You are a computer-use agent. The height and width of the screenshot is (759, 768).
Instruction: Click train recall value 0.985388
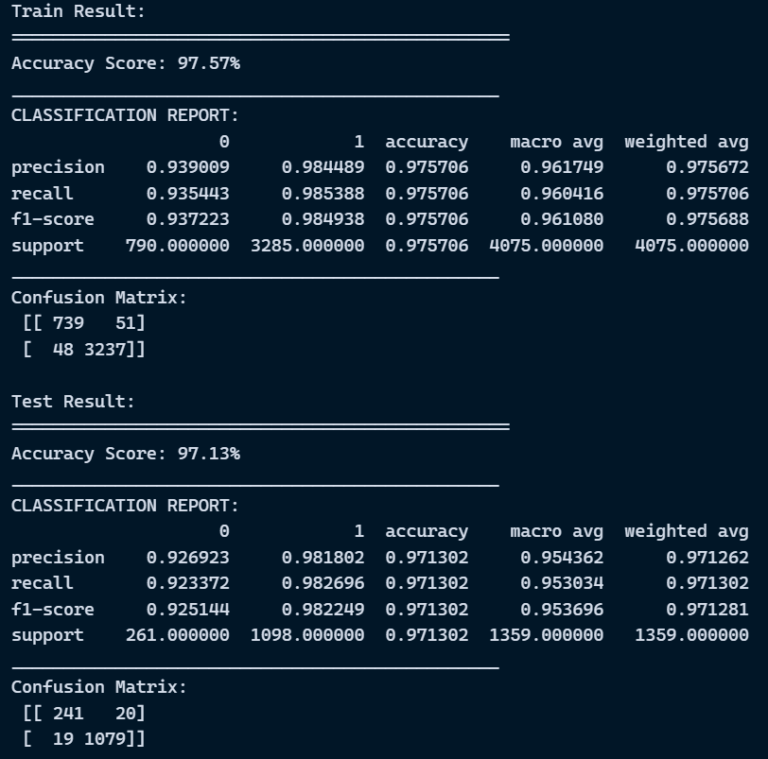[323, 193]
